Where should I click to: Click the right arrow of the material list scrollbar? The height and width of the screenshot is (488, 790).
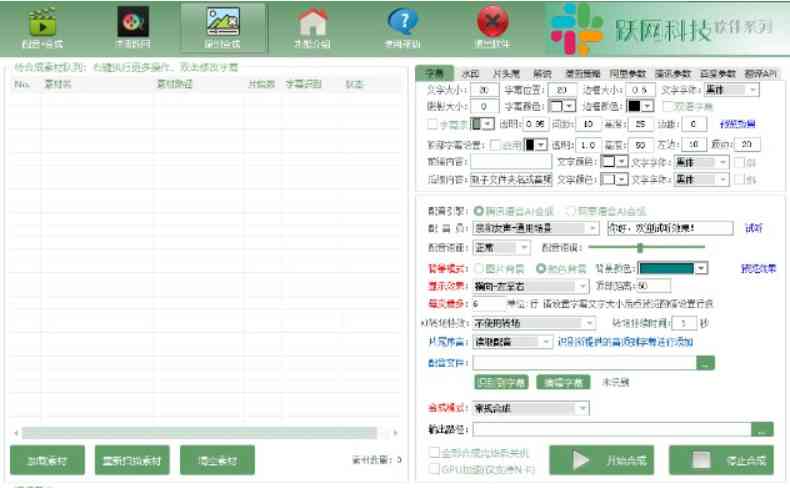[396, 433]
